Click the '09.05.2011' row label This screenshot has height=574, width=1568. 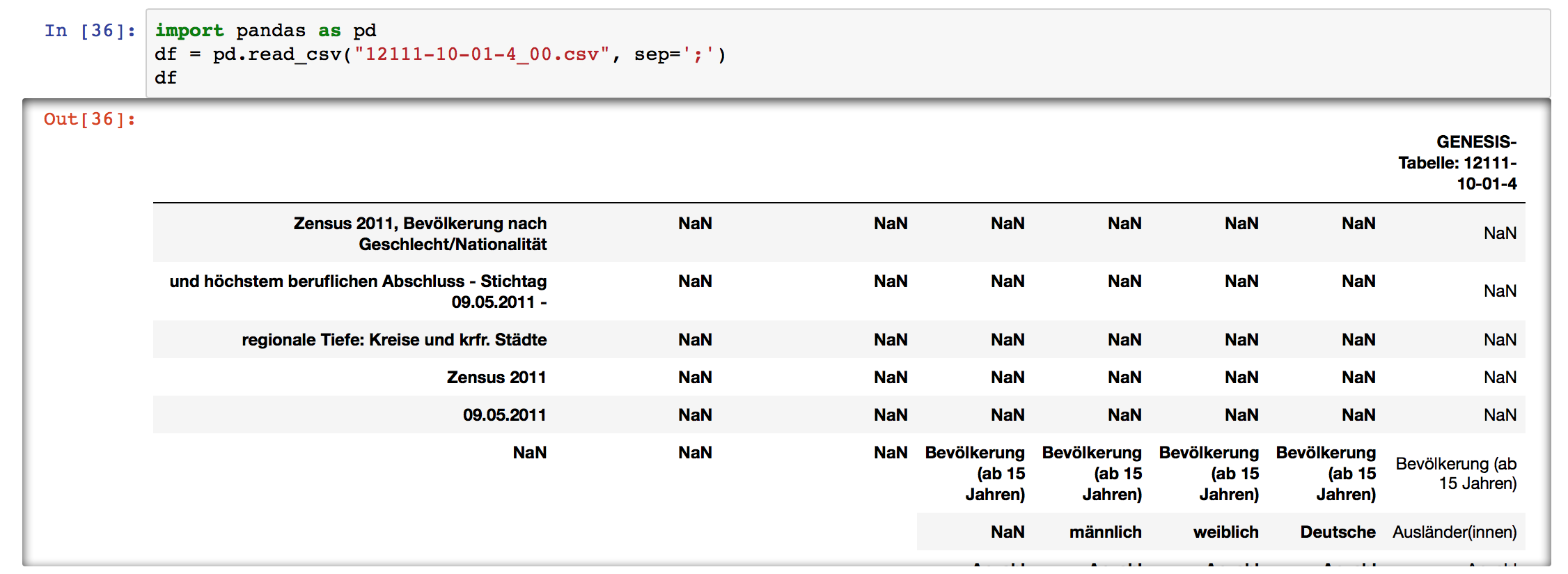[x=505, y=415]
